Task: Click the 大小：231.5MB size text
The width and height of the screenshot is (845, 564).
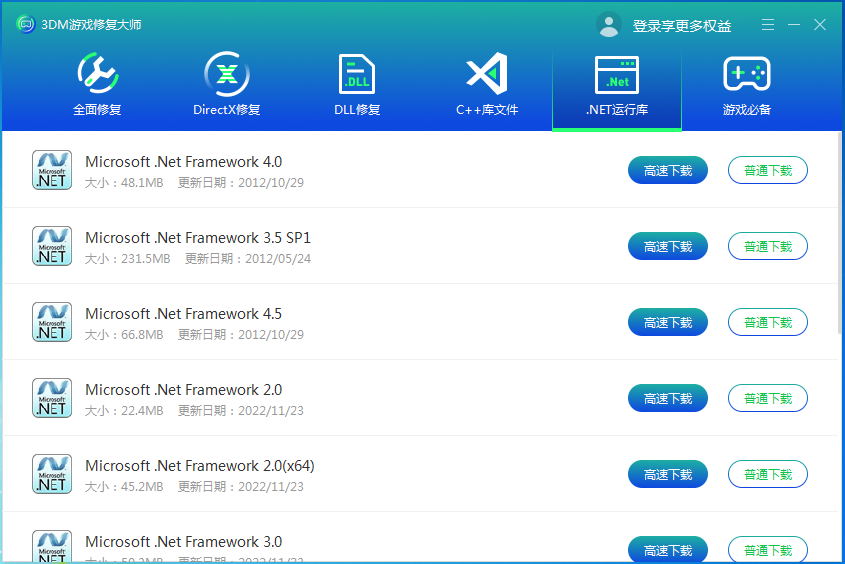Action: [x=128, y=259]
